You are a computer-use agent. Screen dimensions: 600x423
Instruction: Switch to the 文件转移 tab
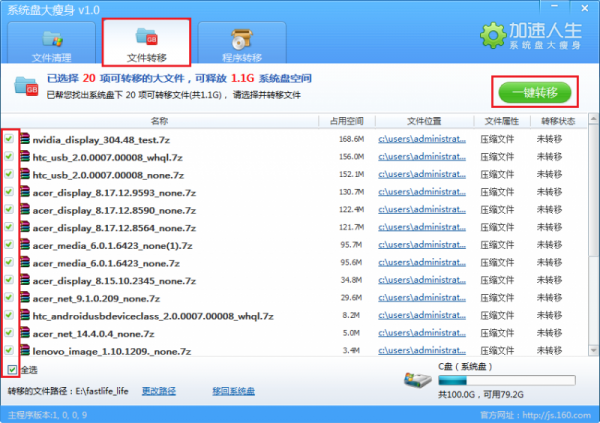[147, 43]
